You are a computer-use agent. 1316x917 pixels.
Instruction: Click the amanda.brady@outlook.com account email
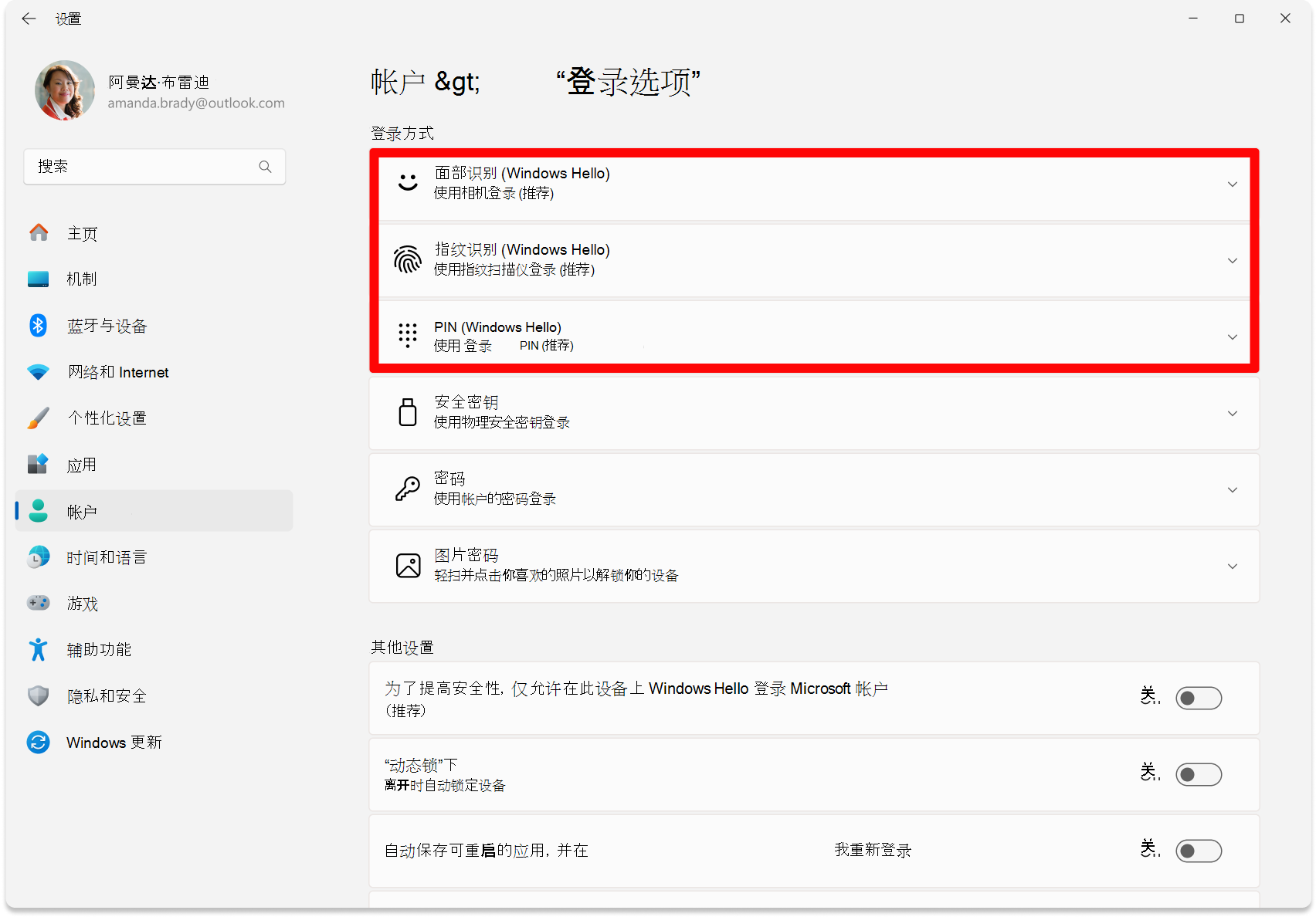tap(196, 103)
